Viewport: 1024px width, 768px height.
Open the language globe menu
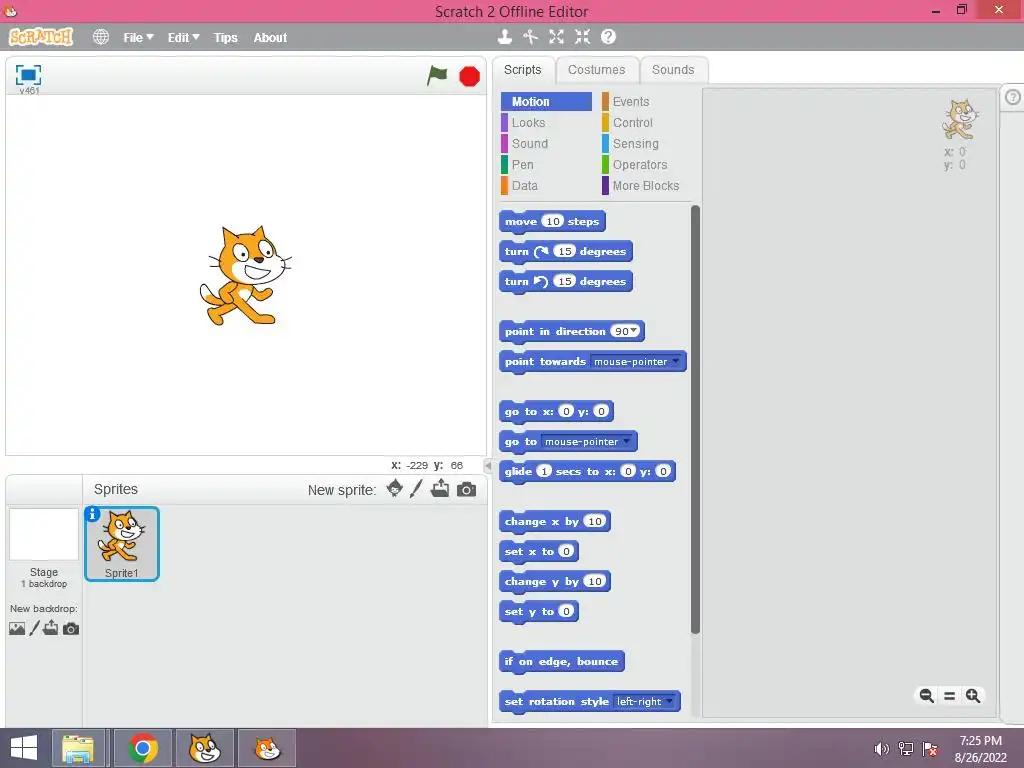[x=101, y=37]
